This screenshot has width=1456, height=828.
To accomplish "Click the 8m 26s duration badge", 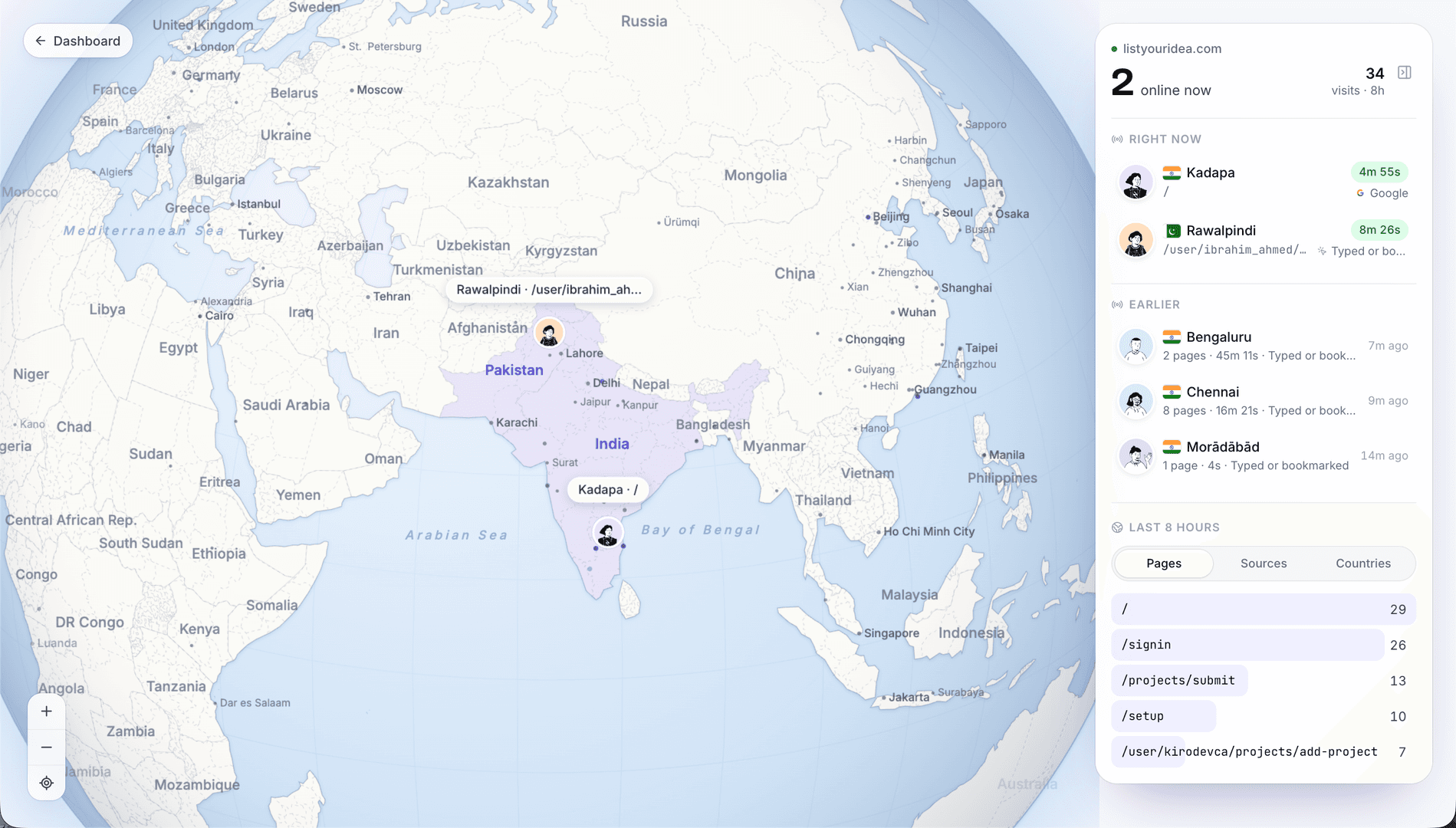I will [x=1379, y=230].
